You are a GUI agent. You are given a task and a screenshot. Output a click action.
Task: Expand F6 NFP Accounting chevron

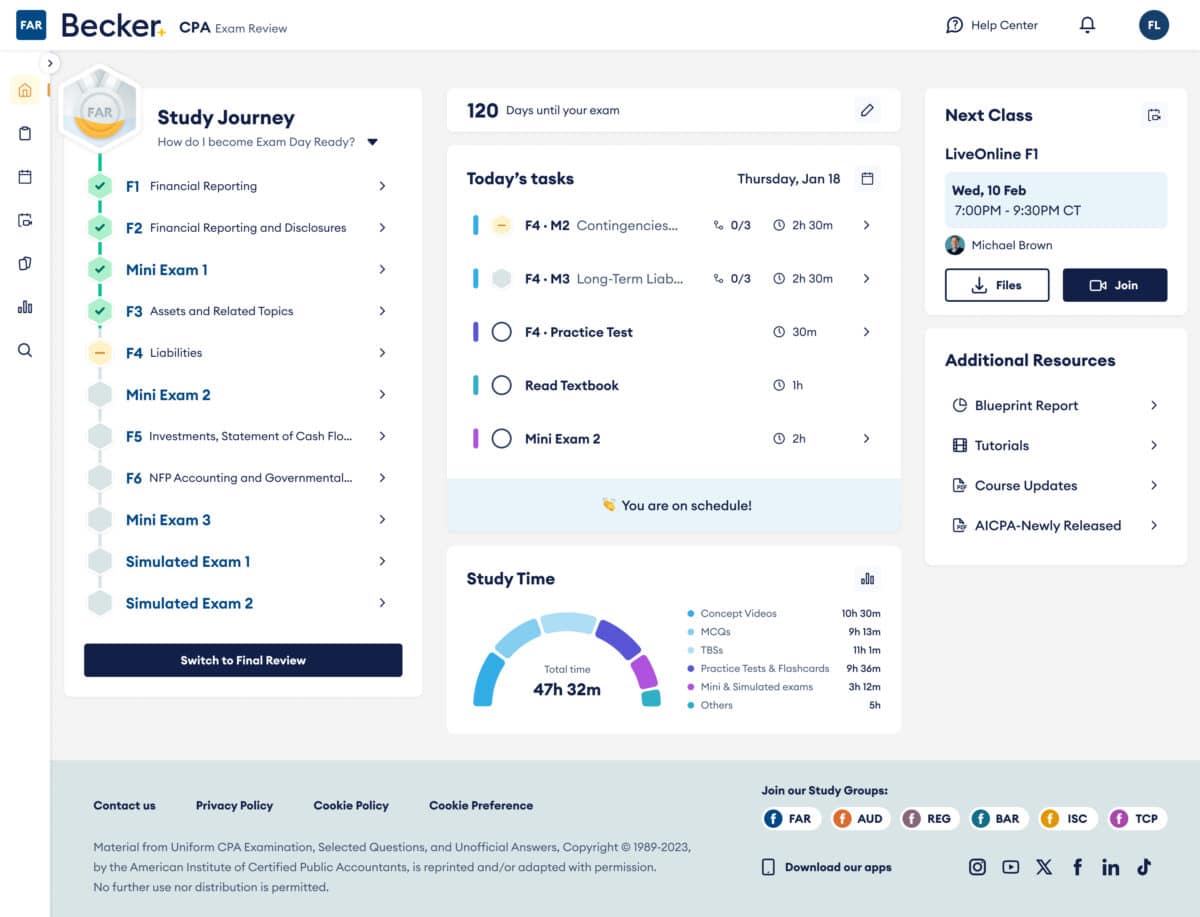382,478
